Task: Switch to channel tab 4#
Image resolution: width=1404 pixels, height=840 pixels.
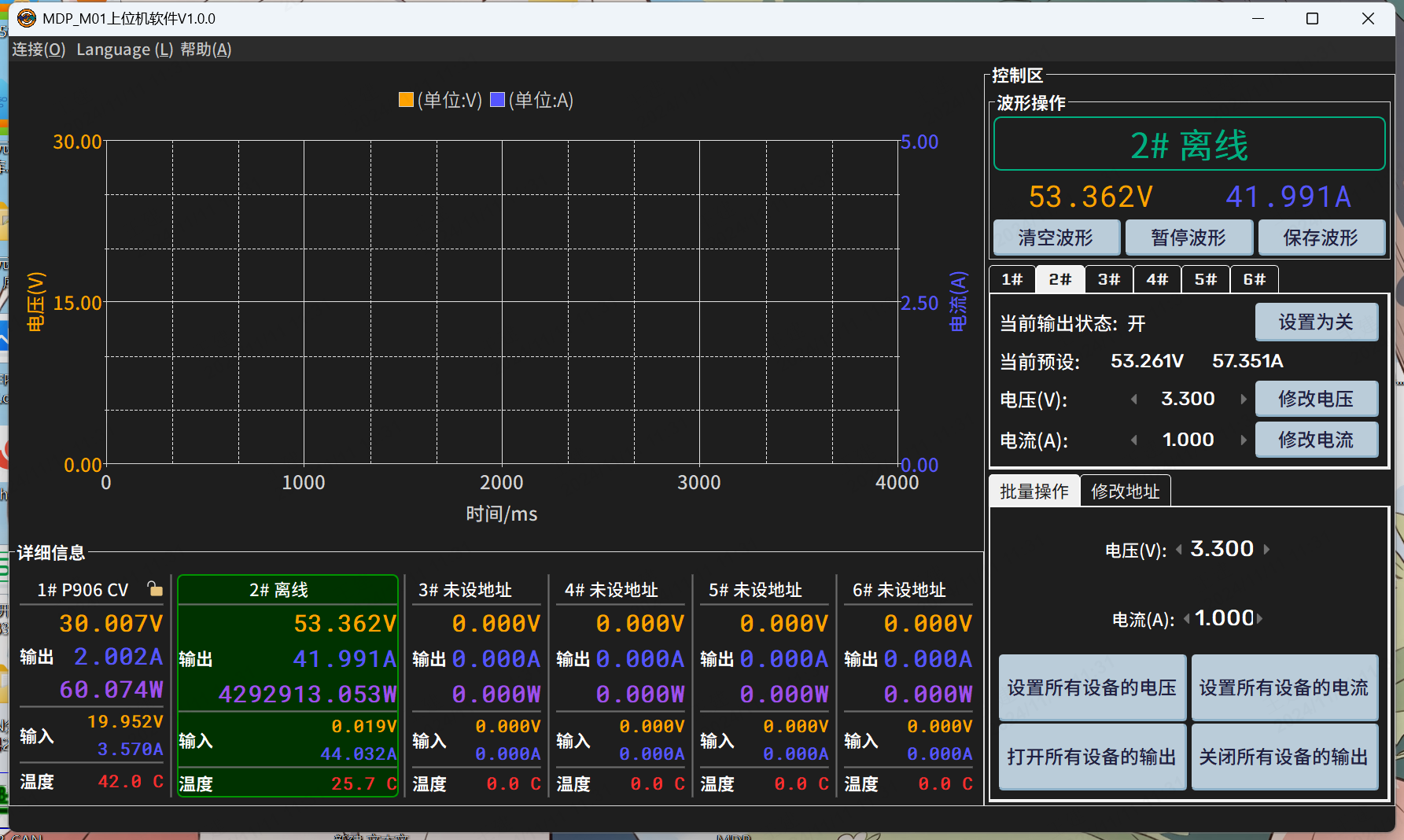Action: (1157, 279)
